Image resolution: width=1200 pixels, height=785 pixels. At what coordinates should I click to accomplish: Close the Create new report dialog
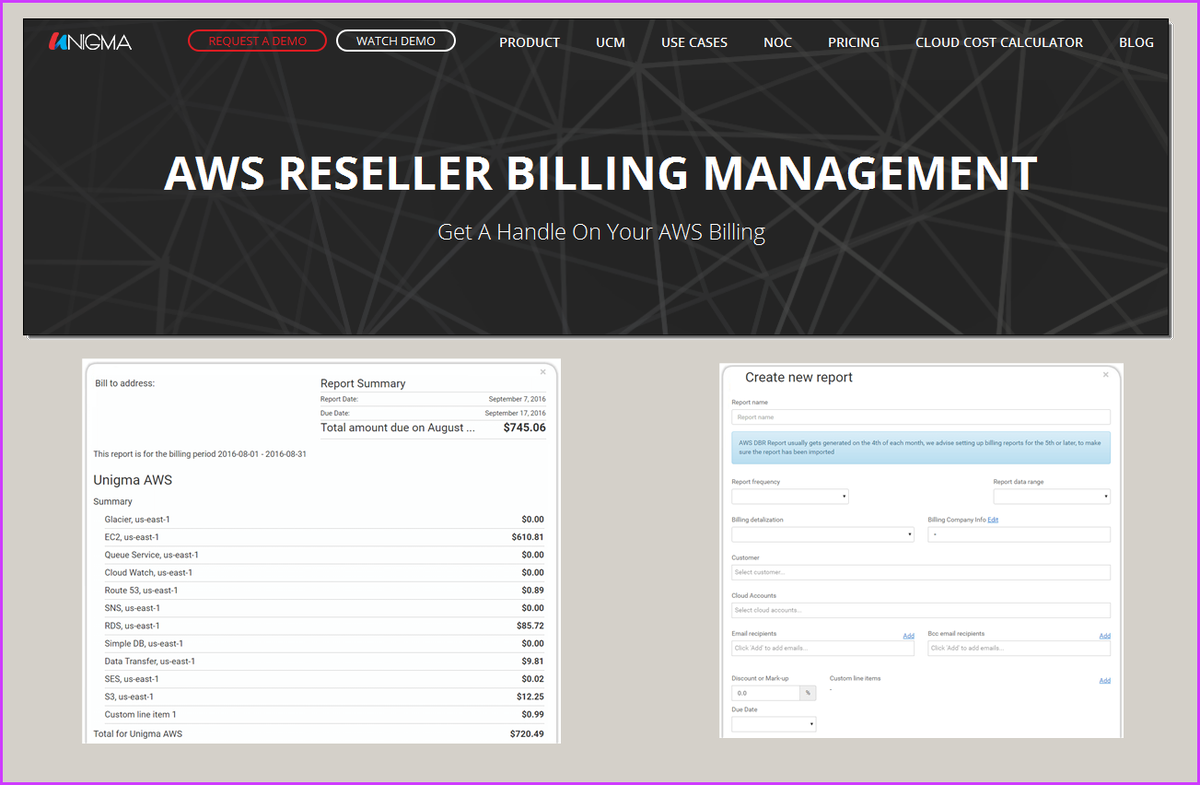(x=1106, y=375)
